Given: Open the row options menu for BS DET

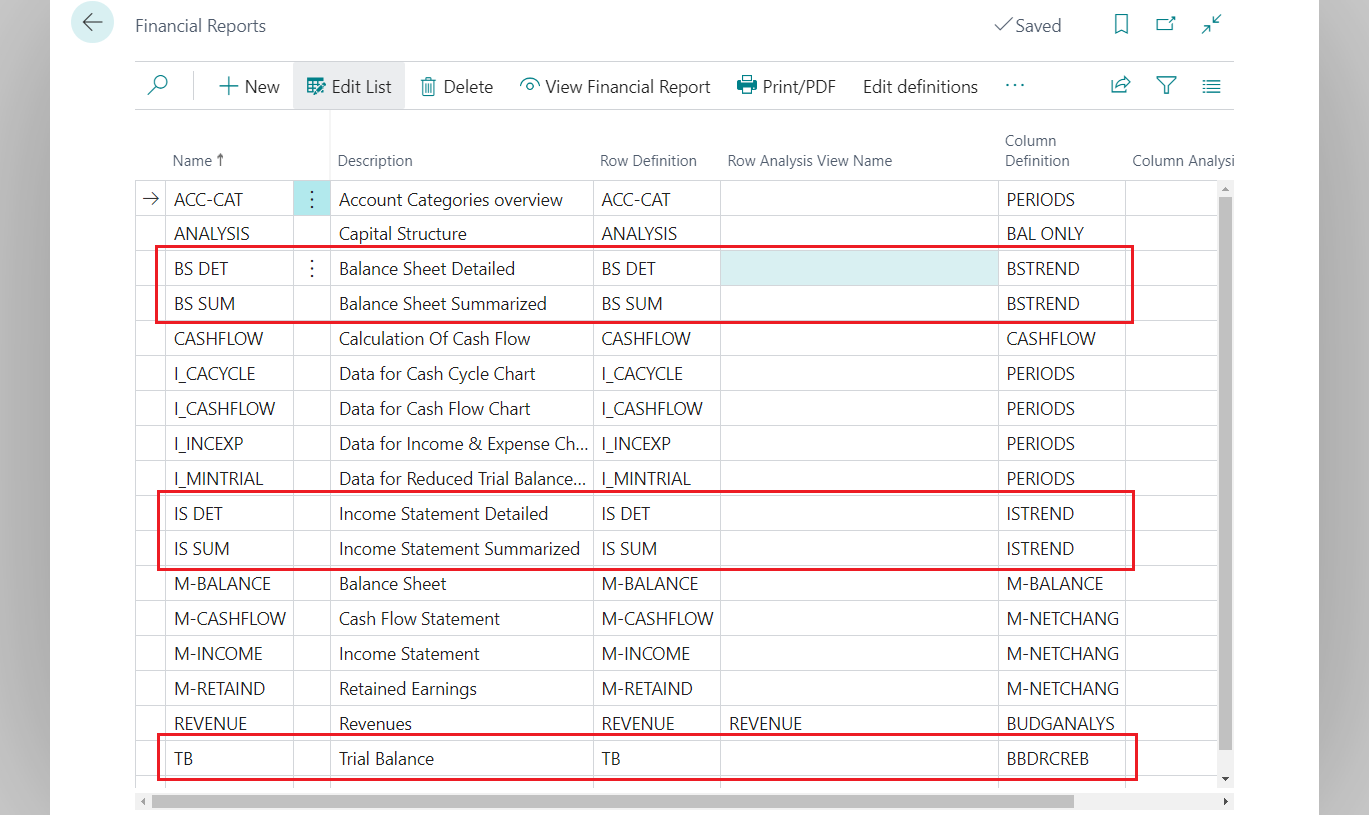Looking at the screenshot, I should 311,268.
